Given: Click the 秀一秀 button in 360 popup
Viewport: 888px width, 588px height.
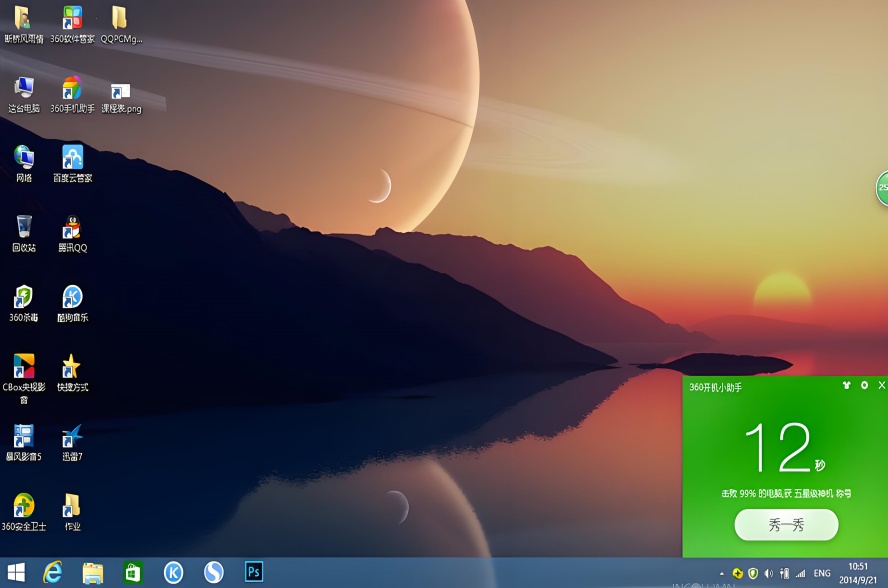Looking at the screenshot, I should [786, 525].
